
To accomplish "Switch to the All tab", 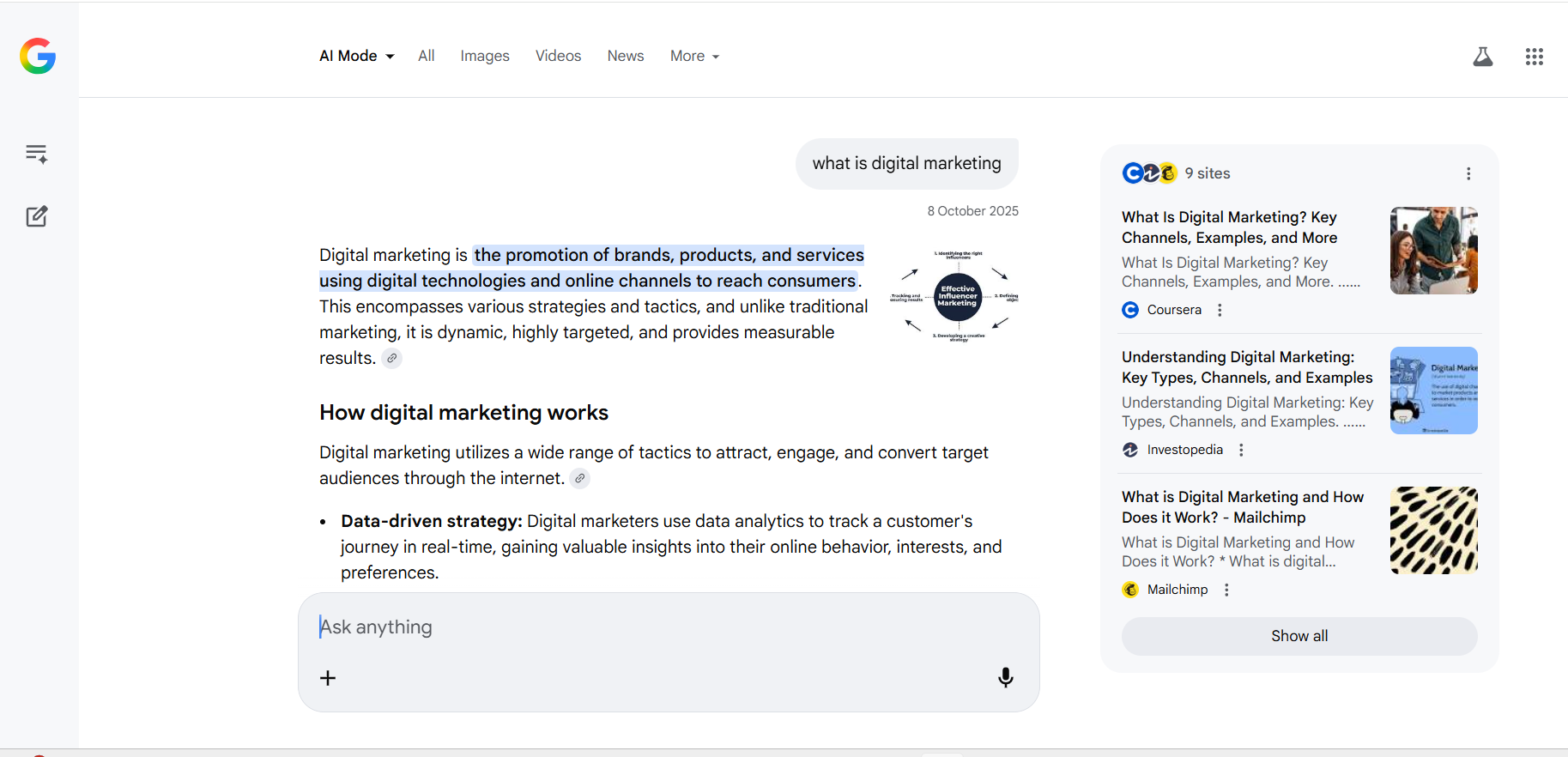I will click(427, 56).
